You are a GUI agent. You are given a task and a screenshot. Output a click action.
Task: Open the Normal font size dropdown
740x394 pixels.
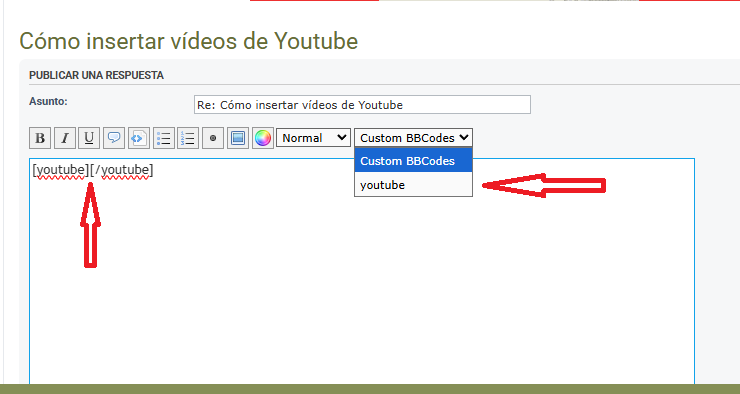click(313, 138)
